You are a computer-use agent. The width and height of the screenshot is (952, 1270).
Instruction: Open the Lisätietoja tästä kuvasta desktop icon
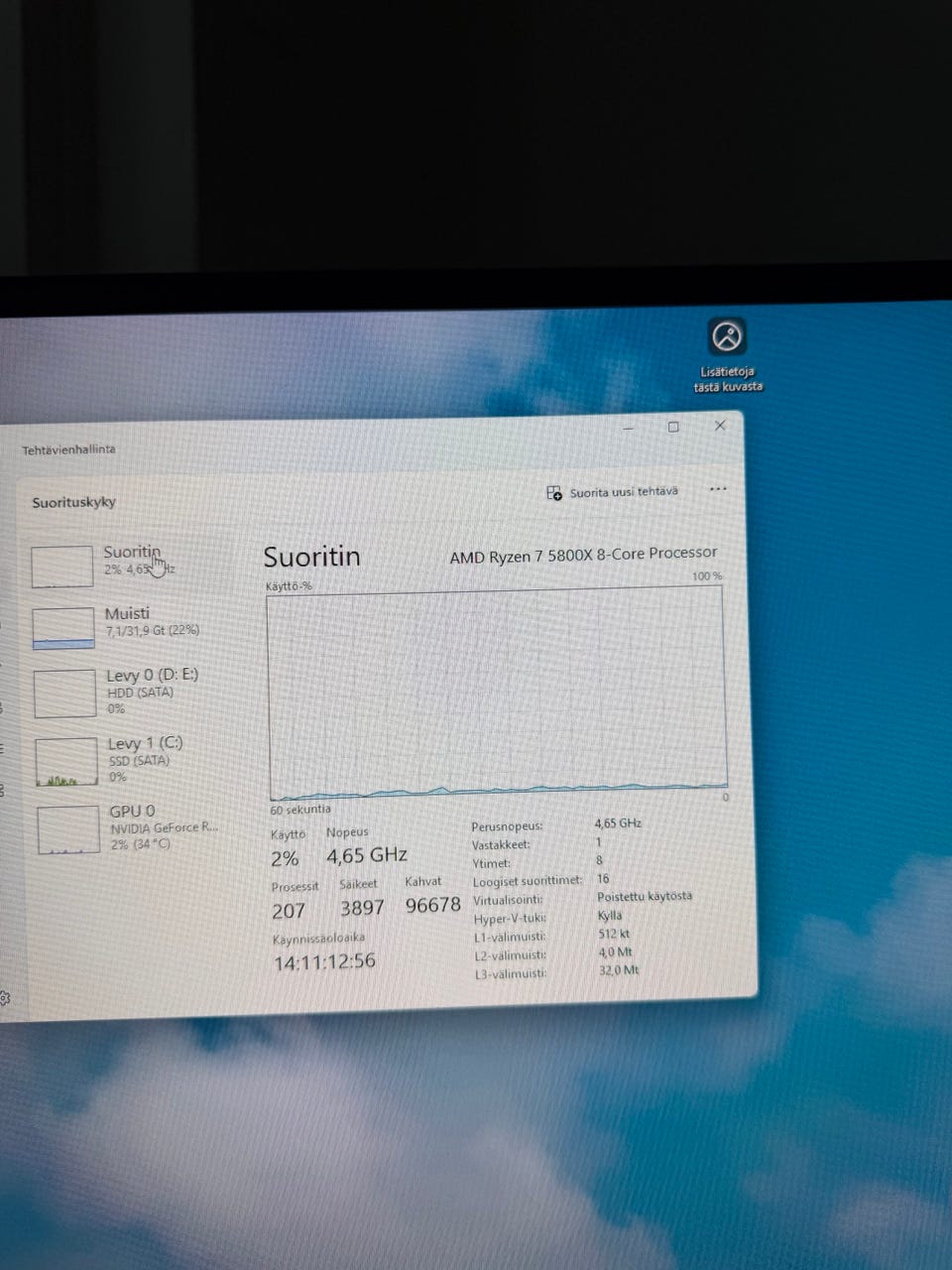click(x=728, y=356)
